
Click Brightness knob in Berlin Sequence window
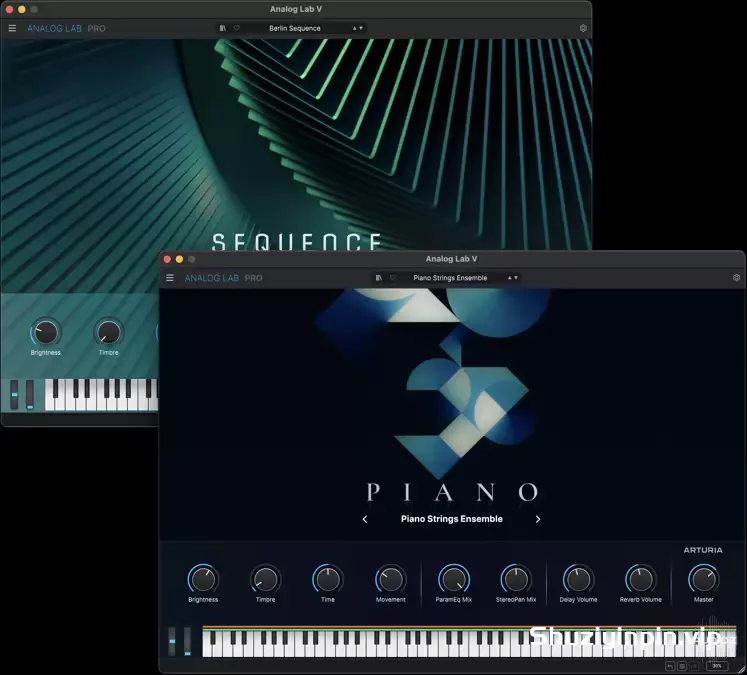46,332
